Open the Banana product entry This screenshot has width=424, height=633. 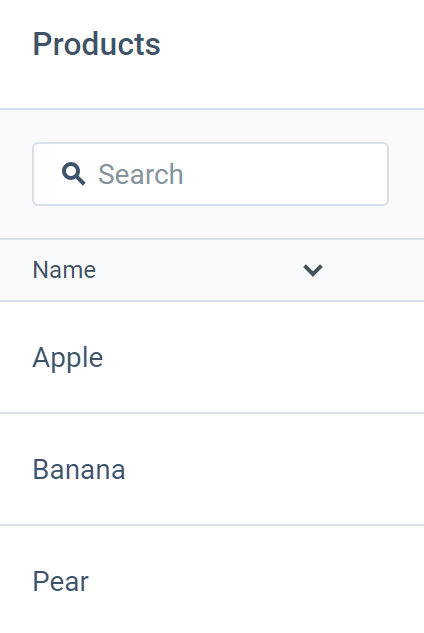(x=79, y=470)
